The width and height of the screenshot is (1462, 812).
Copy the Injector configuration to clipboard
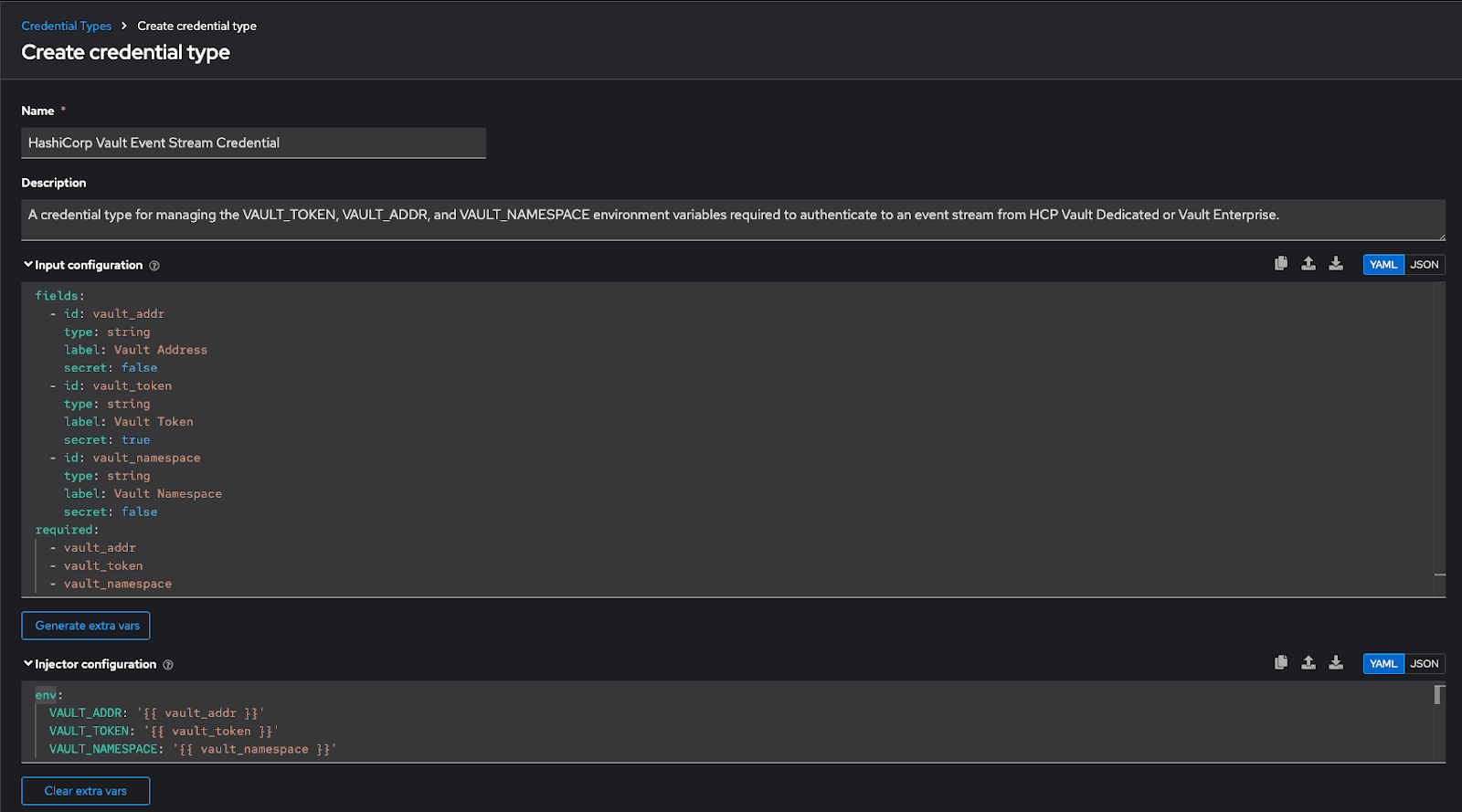point(1281,663)
